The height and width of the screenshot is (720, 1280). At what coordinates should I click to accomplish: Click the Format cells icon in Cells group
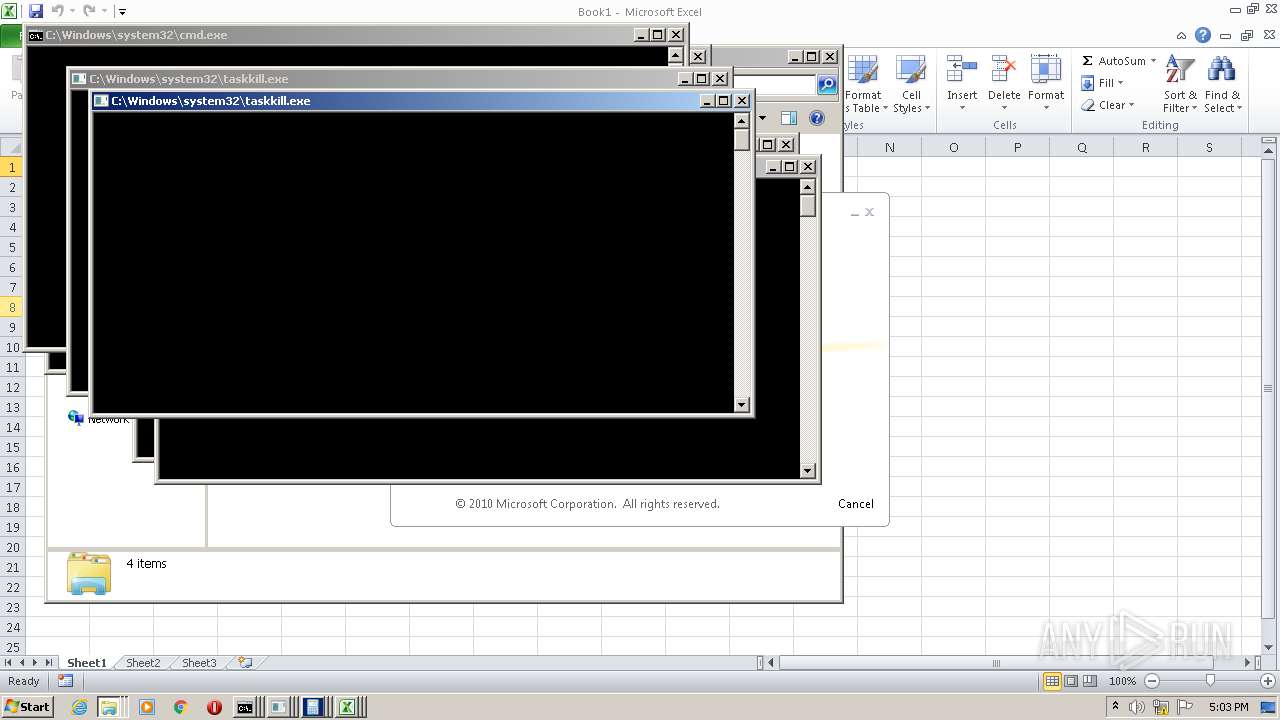[1046, 70]
